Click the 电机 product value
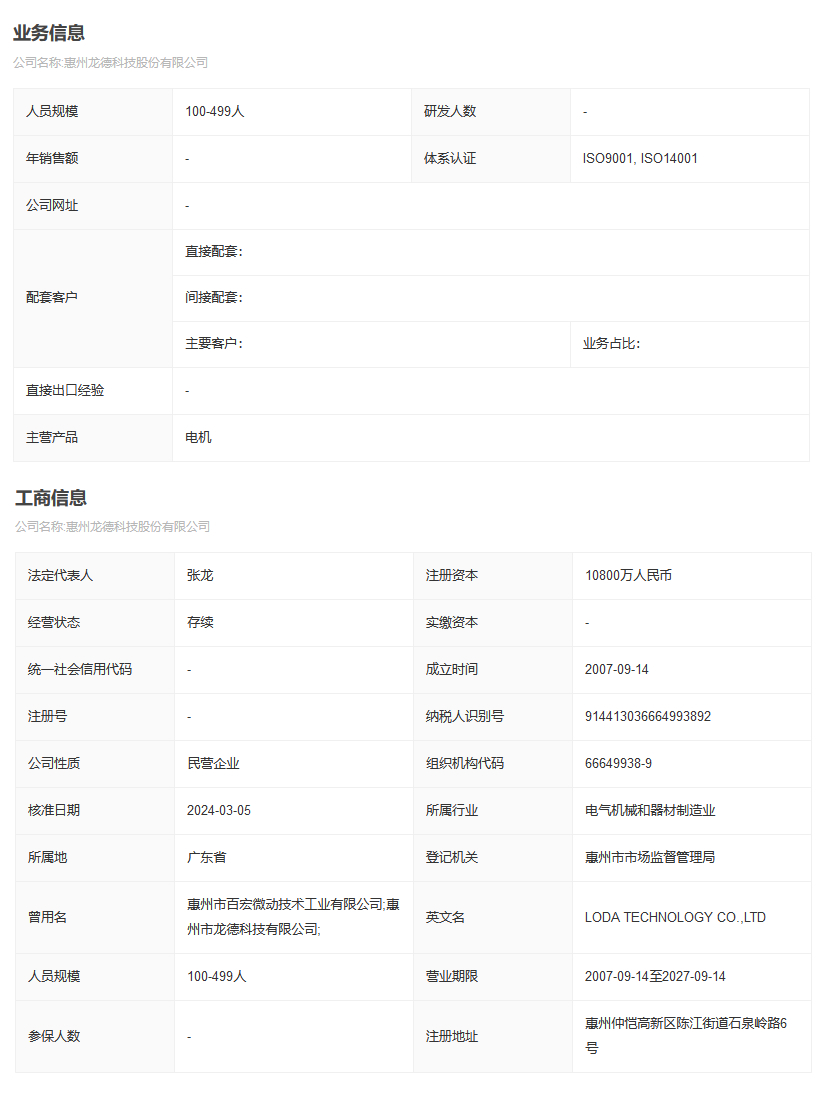This screenshot has height=1100, width=826. [199, 438]
